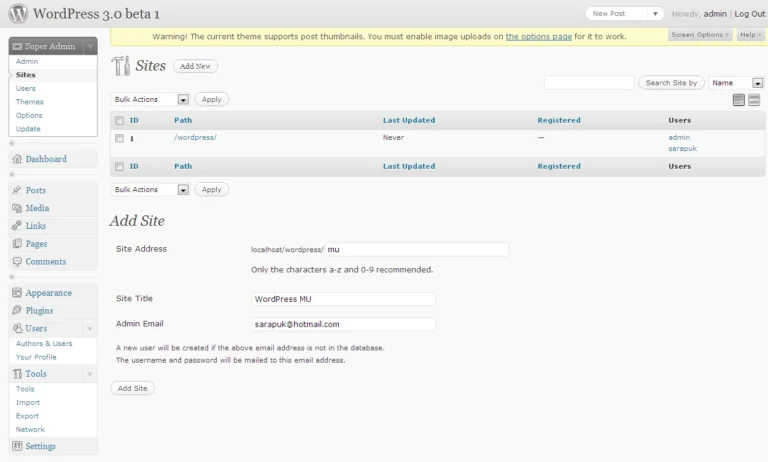Open Update under Super Admin

tap(28, 129)
